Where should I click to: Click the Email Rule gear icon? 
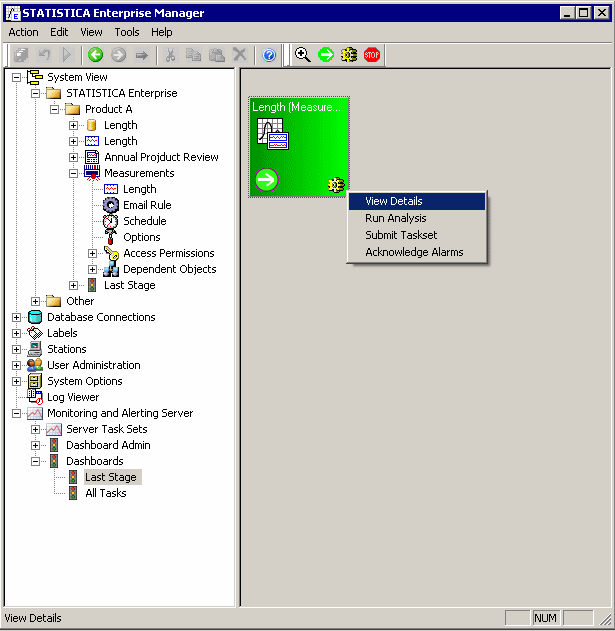[x=111, y=205]
